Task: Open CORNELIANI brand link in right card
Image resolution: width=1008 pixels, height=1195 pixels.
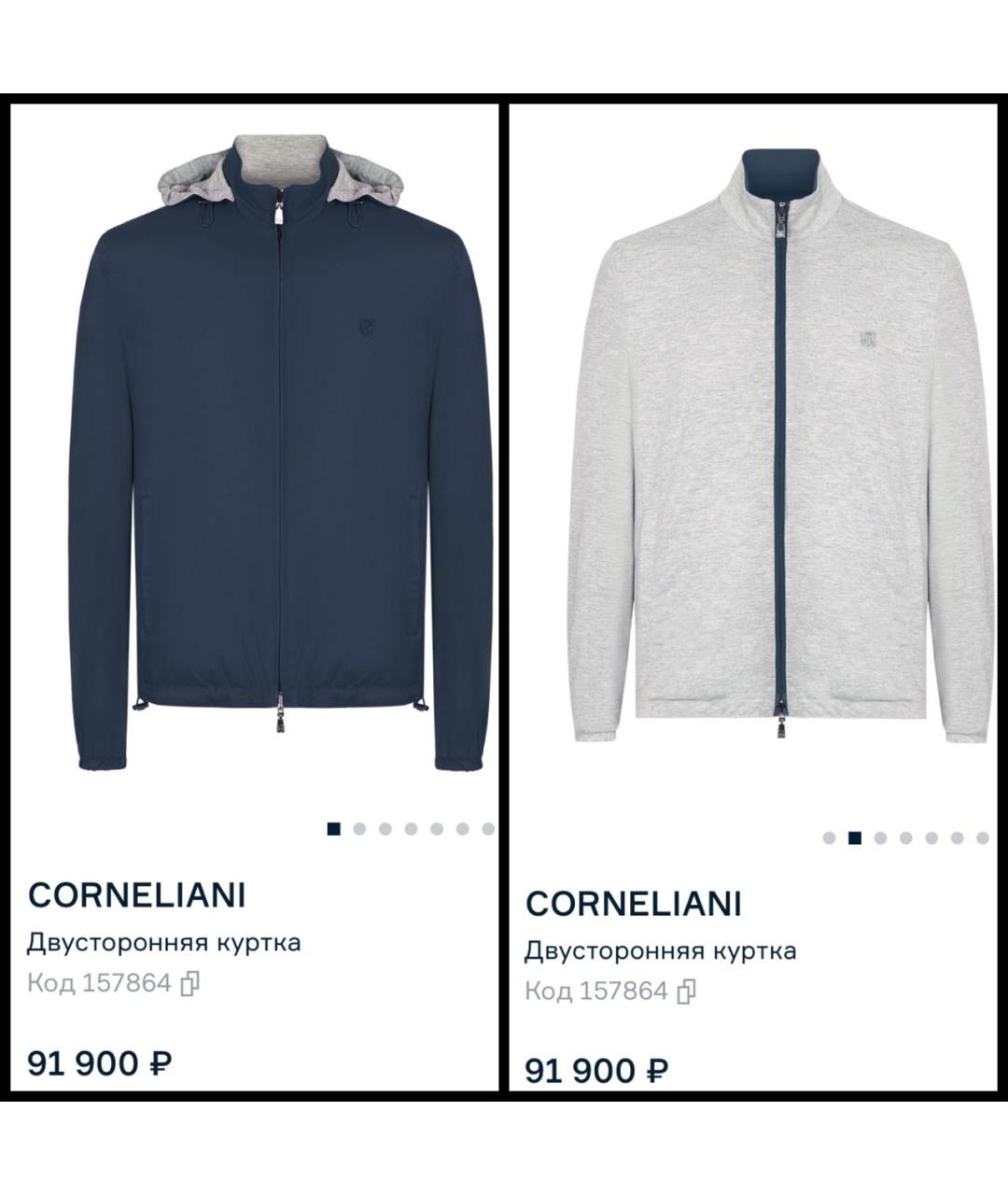Action: click(634, 903)
